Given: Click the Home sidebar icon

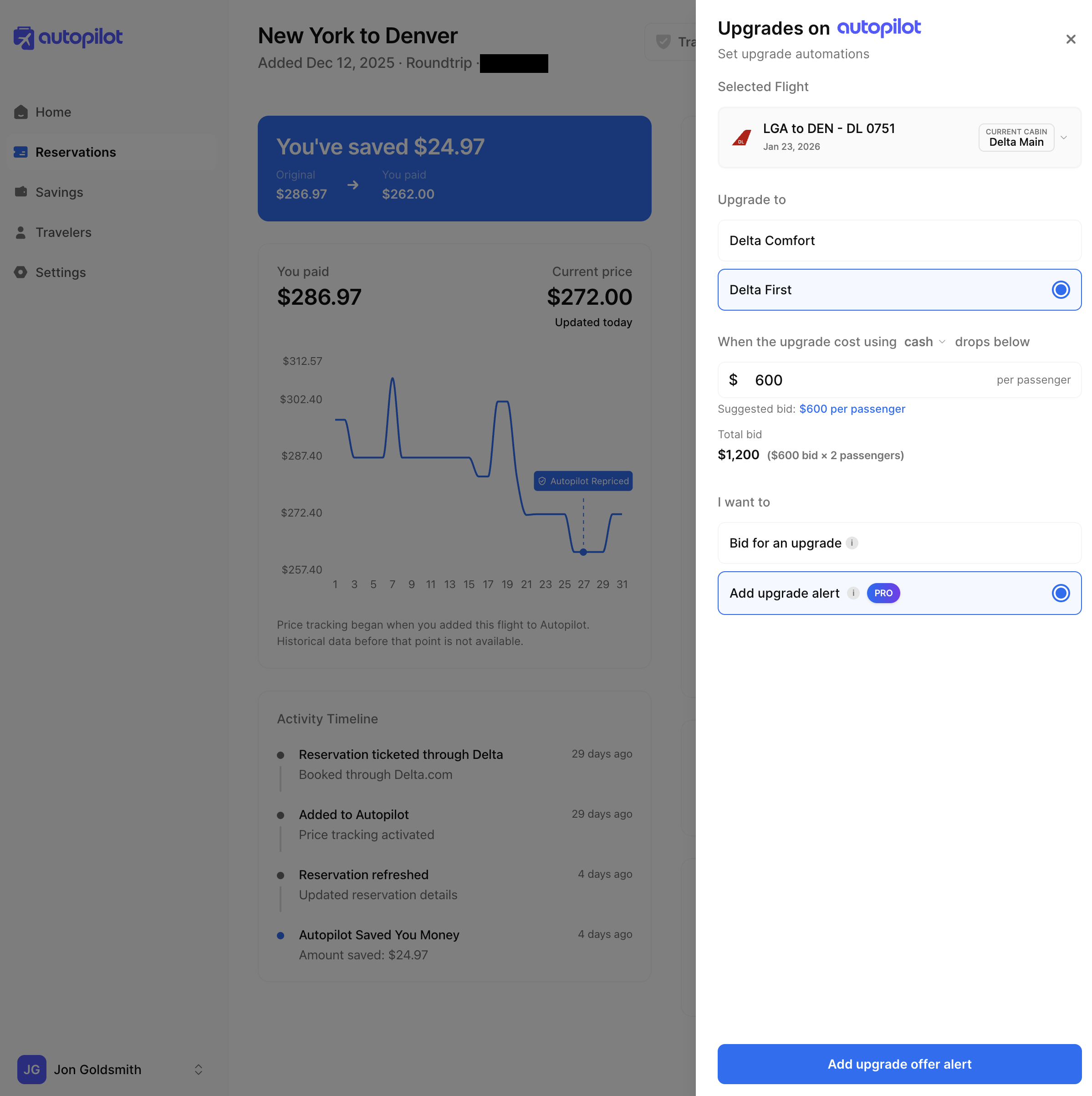Looking at the screenshot, I should tap(21, 113).
